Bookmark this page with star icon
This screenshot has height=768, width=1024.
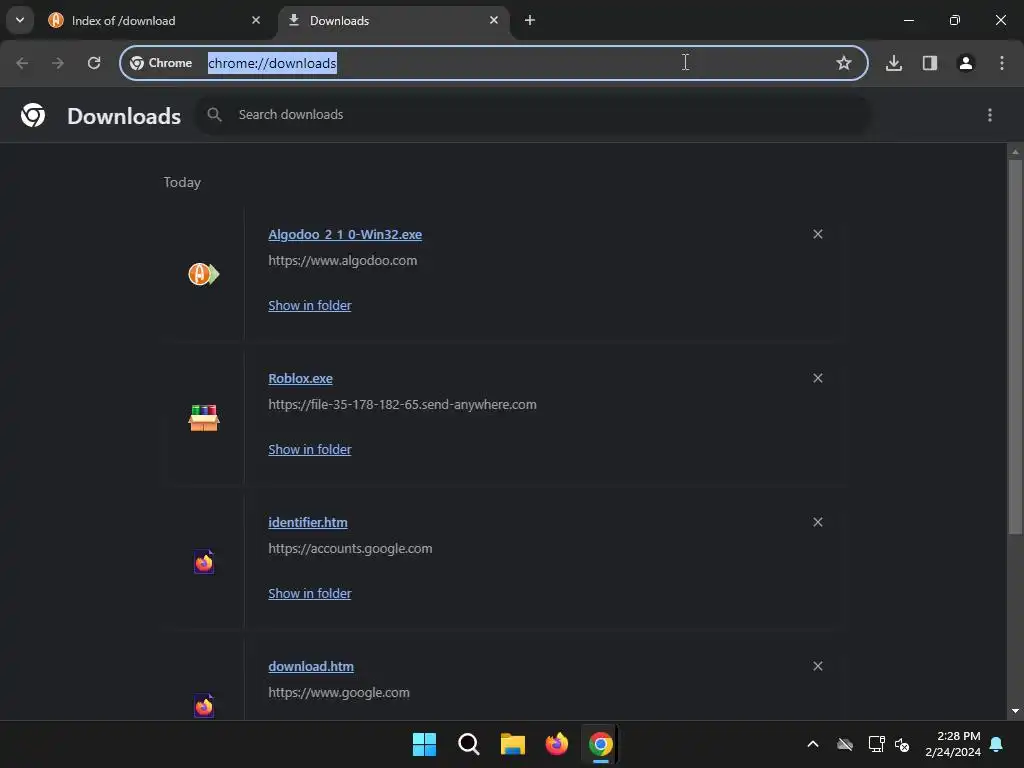tap(844, 63)
